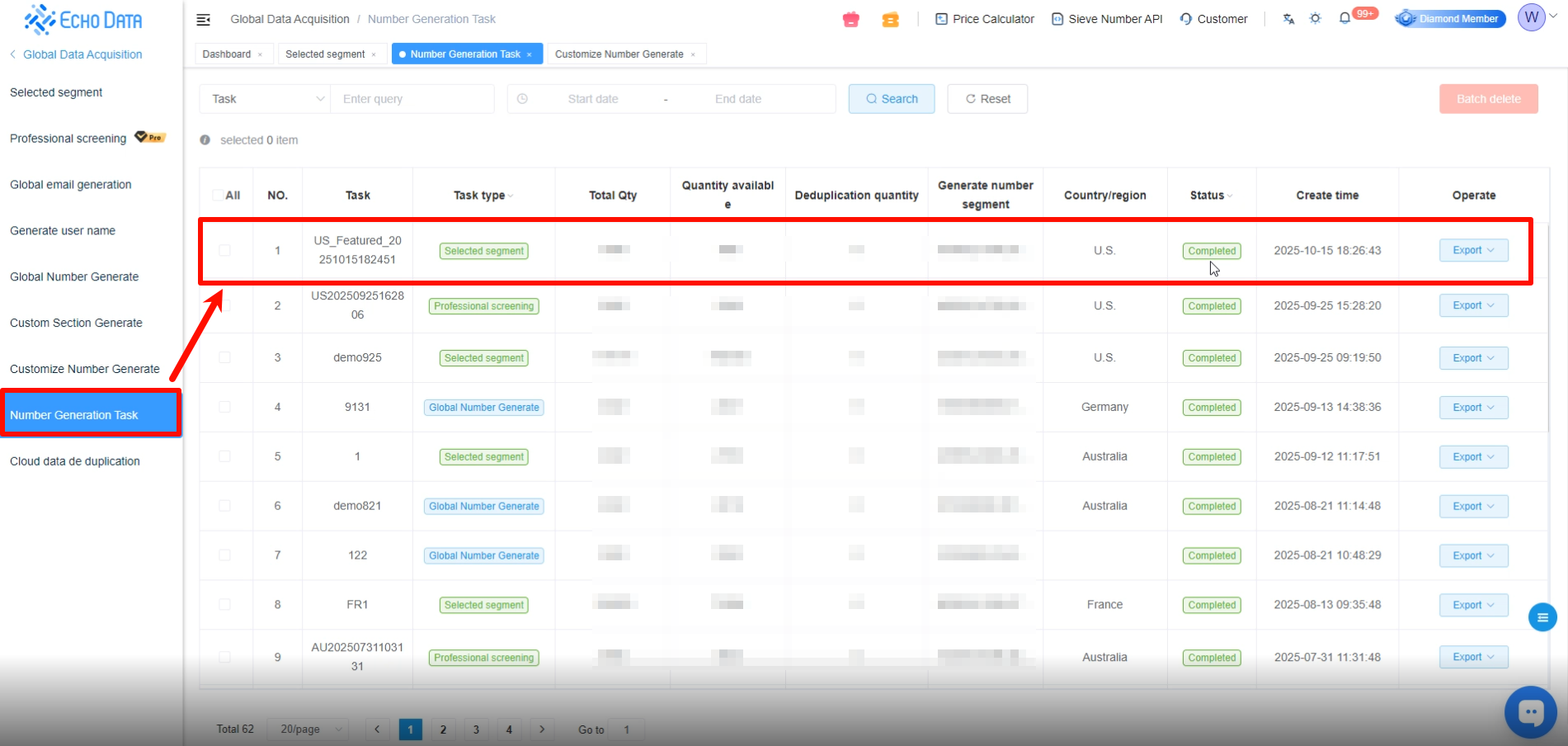This screenshot has width=1568, height=746.
Task: Click the Search button
Action: pos(891,99)
